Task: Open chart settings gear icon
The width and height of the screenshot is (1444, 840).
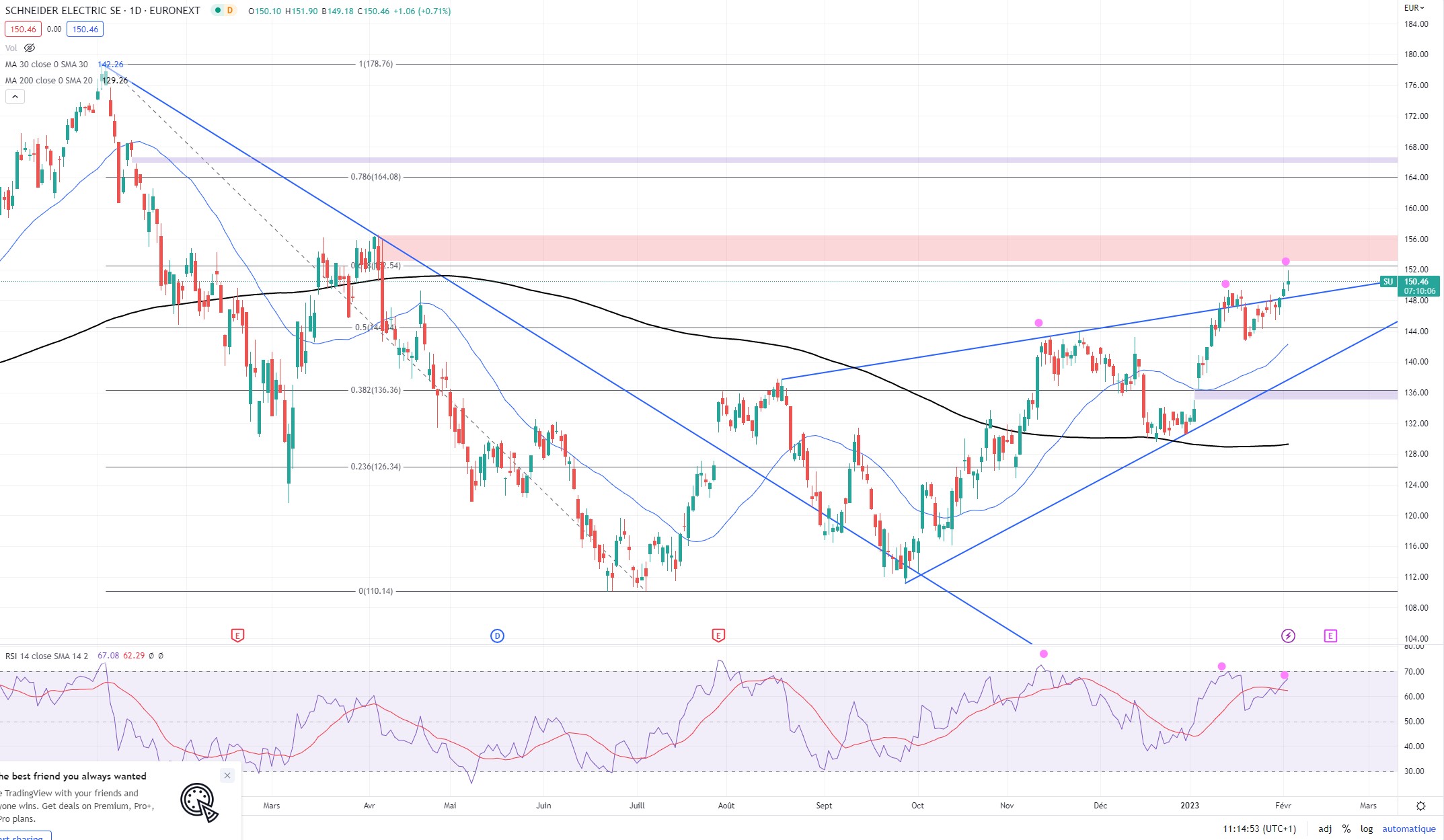Action: 1420,806
